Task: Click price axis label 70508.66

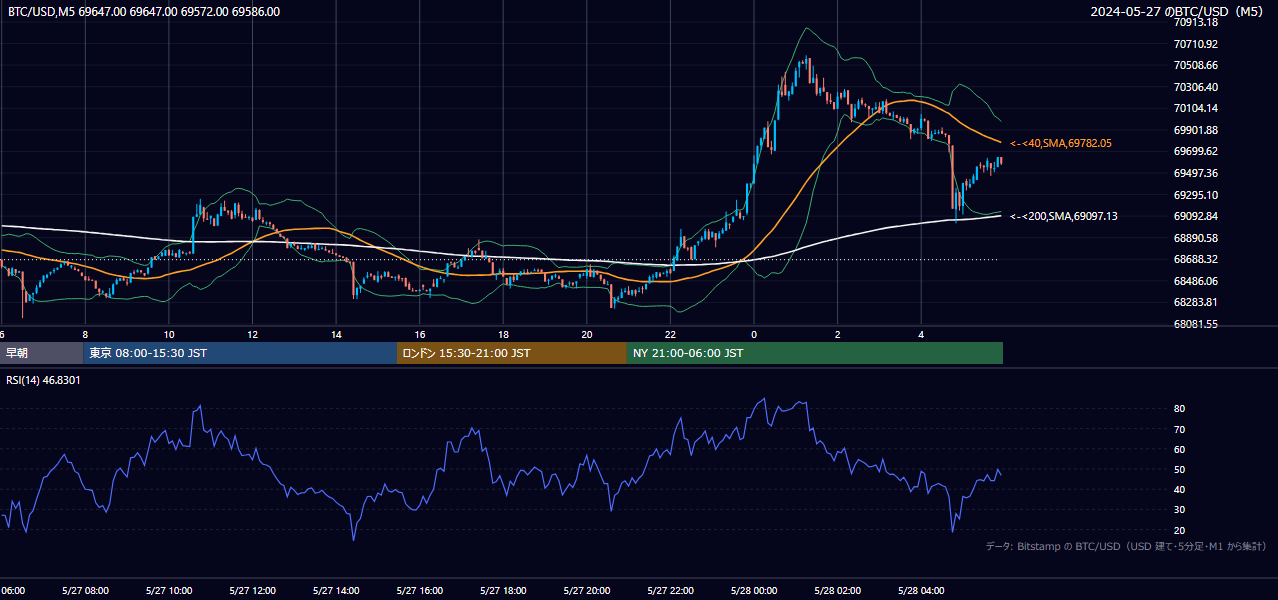Action: [1196, 65]
